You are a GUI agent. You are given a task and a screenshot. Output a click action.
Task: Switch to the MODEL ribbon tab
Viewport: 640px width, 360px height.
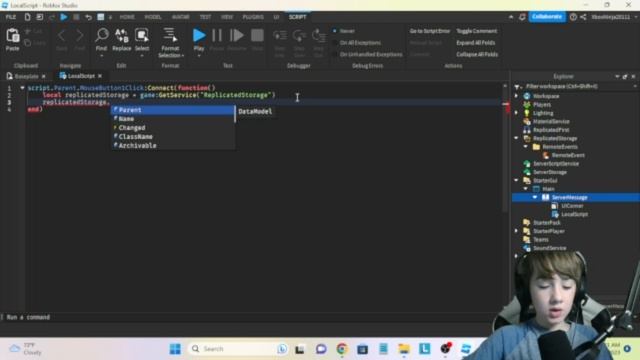pos(153,17)
